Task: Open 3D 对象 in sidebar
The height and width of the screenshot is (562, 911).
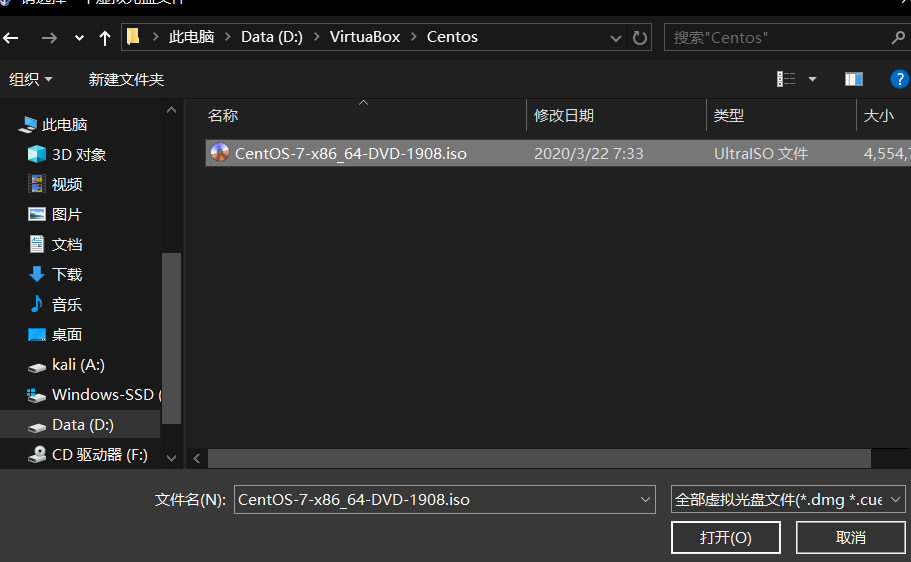Action: (x=67, y=155)
